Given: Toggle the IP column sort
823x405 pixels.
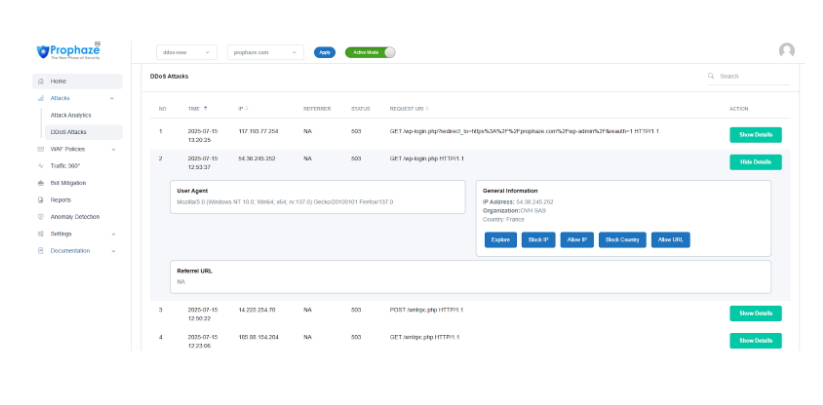Looking at the screenshot, I should pyautogui.click(x=246, y=108).
